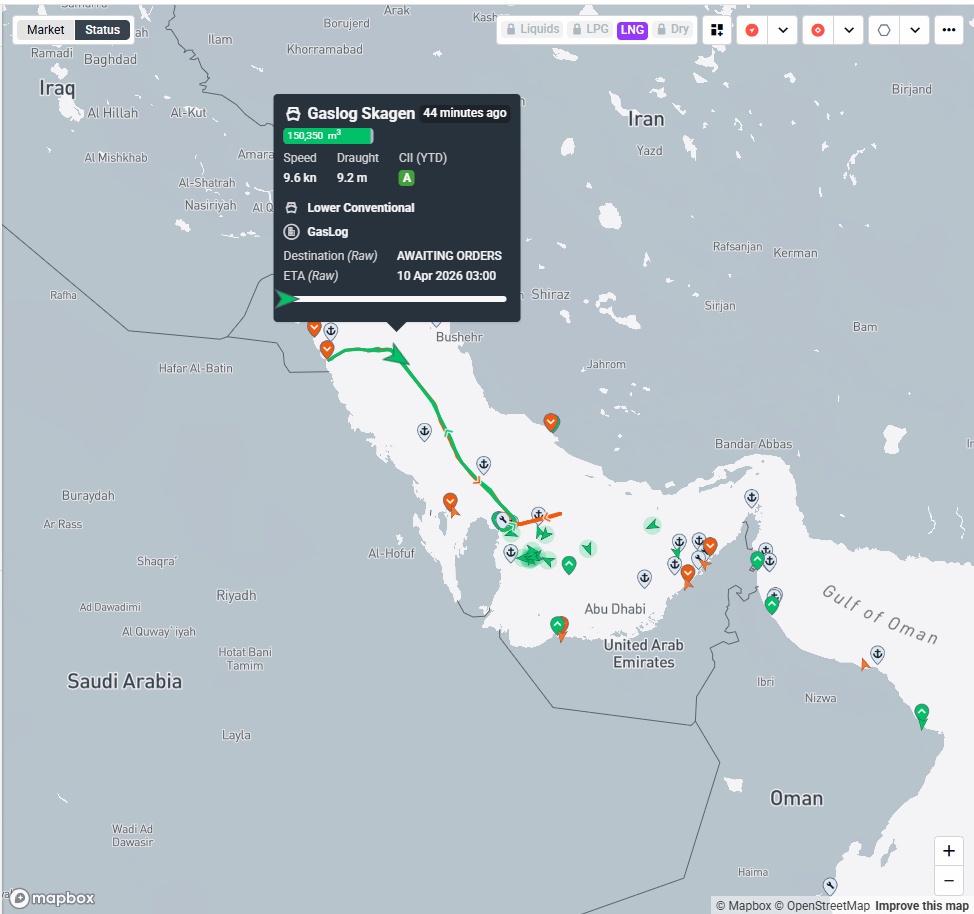The width and height of the screenshot is (974, 914).
Task: Click the 44 minutes ago timestamp badge
Action: 465,112
